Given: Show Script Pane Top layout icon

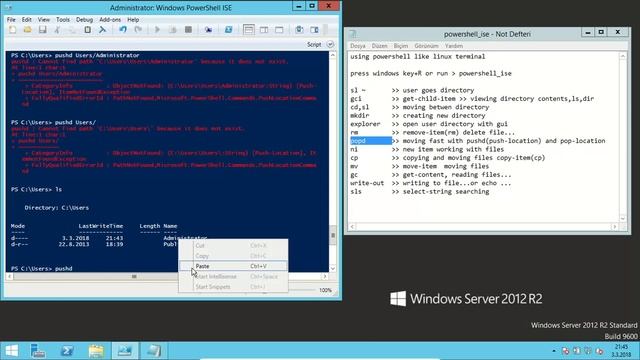Looking at the screenshot, I should click(249, 30).
